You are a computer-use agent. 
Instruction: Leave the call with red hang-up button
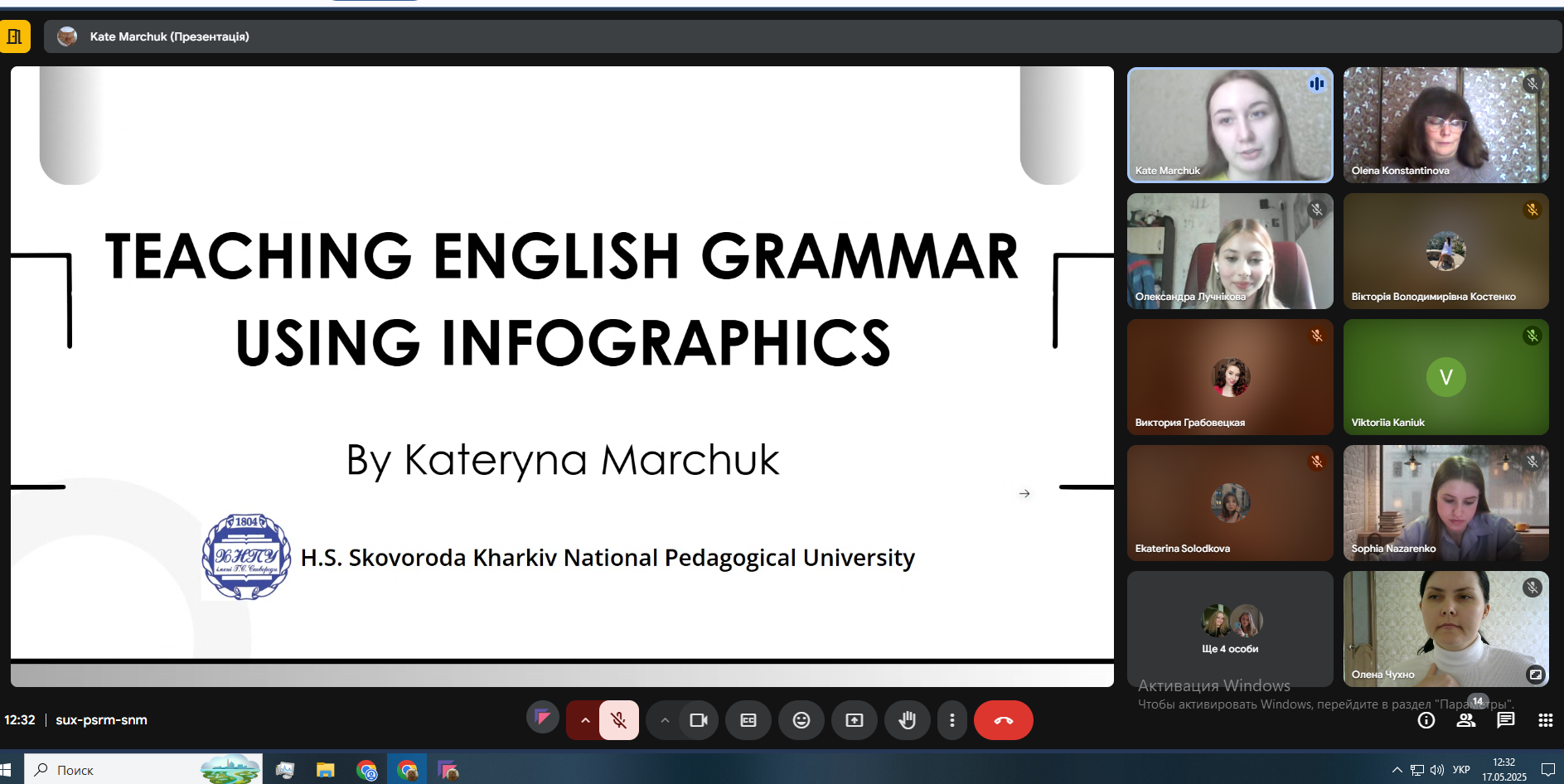pyautogui.click(x=1004, y=720)
